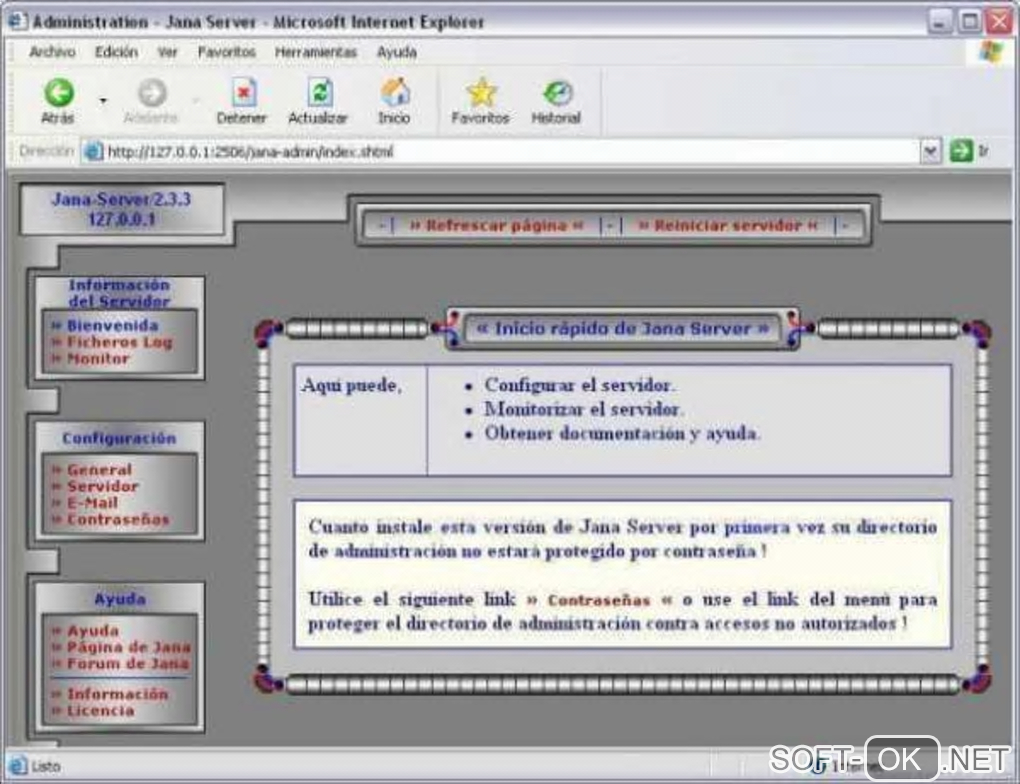This screenshot has width=1020, height=784.
Task: Click the Atrás back arrow icon
Action: click(59, 93)
